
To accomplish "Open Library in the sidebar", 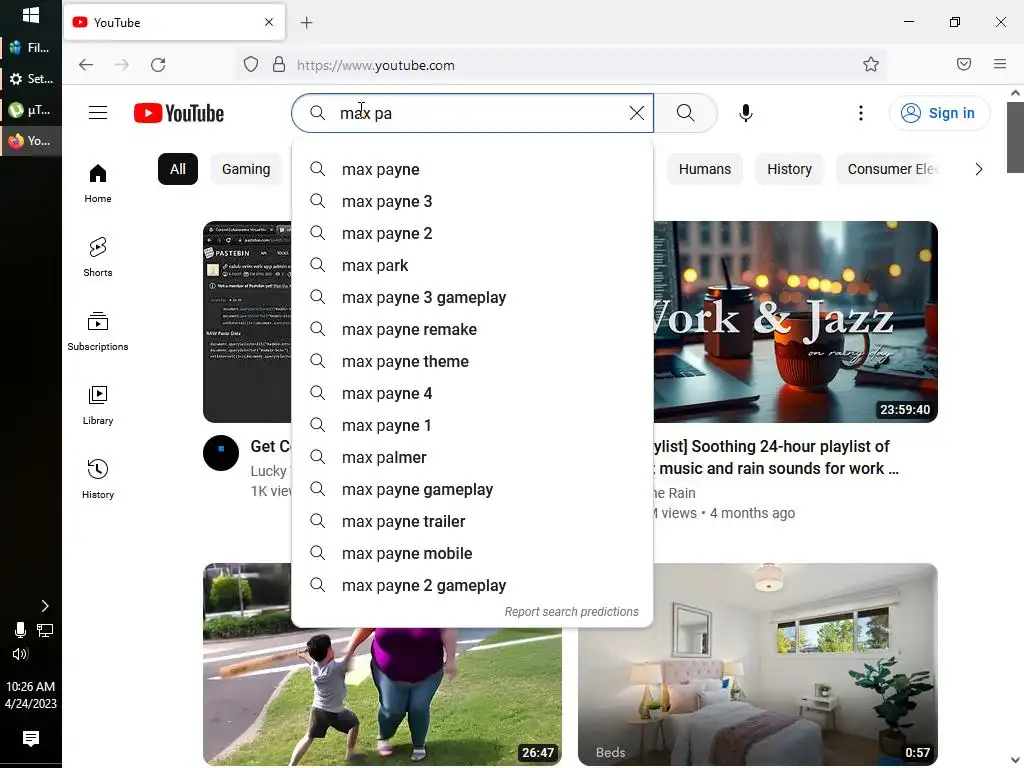I will point(98,406).
